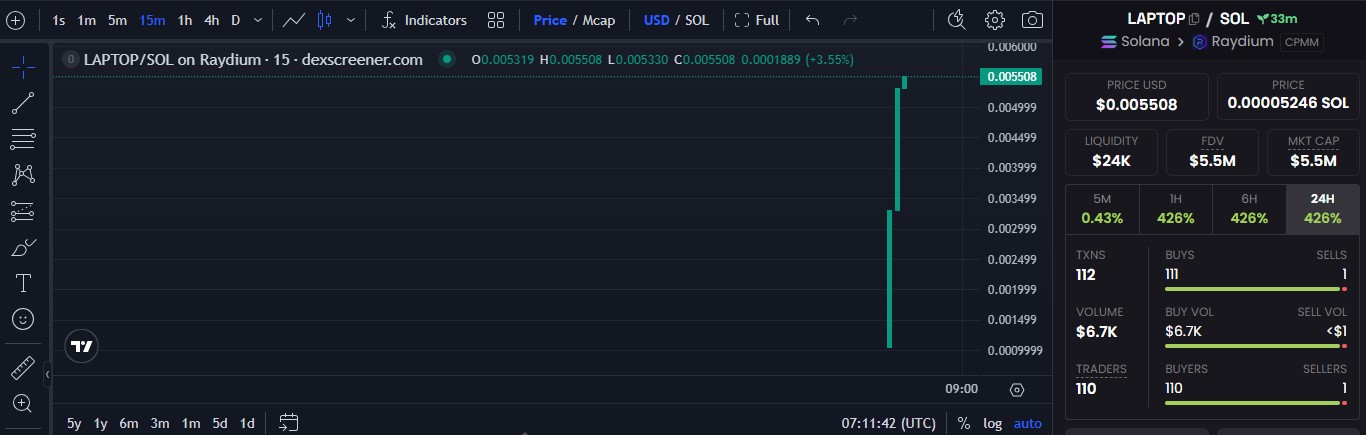Open time axis settings gear
Viewport: 1366px width, 435px height.
(x=1017, y=390)
